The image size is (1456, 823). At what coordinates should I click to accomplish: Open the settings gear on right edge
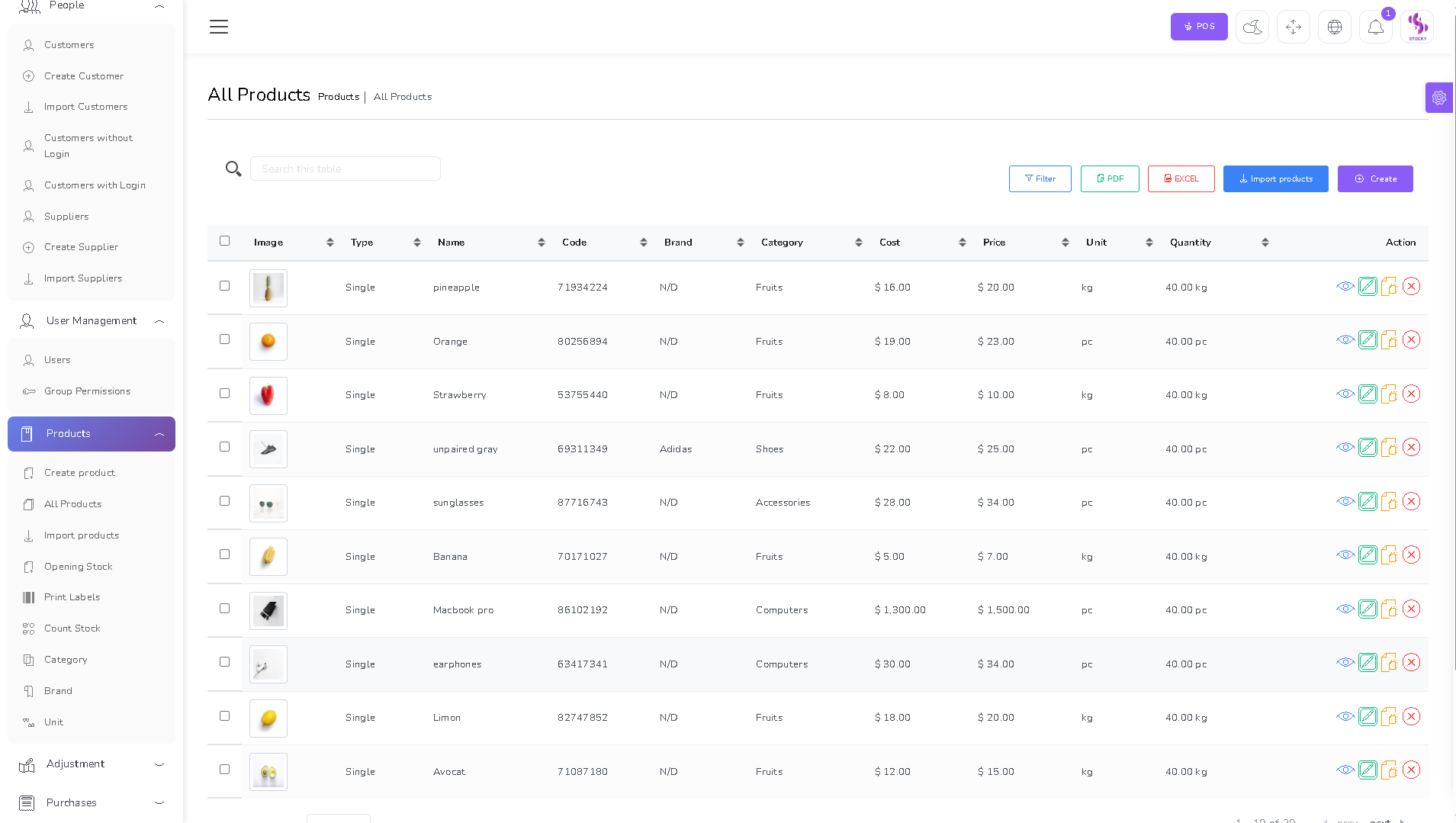1438,98
